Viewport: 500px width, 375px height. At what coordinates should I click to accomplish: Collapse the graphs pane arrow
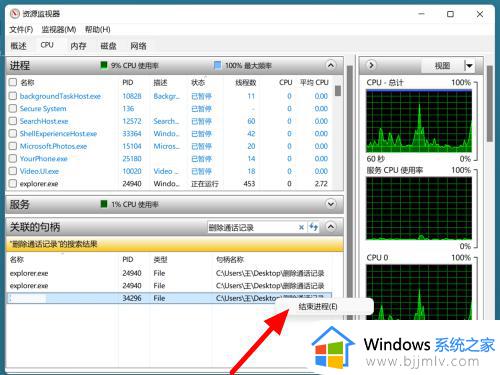[x=371, y=65]
